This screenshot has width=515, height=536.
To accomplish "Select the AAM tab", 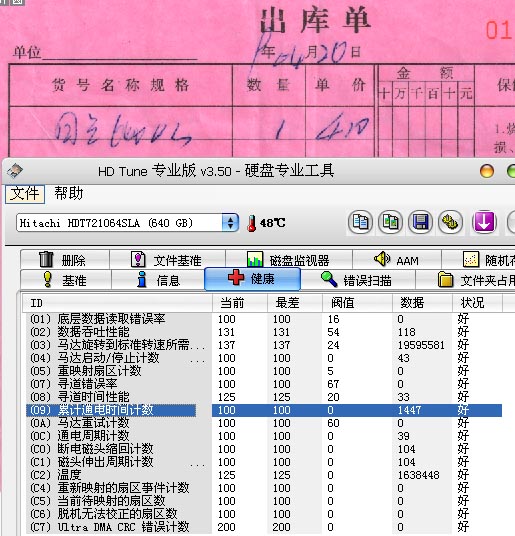I will pos(396,260).
